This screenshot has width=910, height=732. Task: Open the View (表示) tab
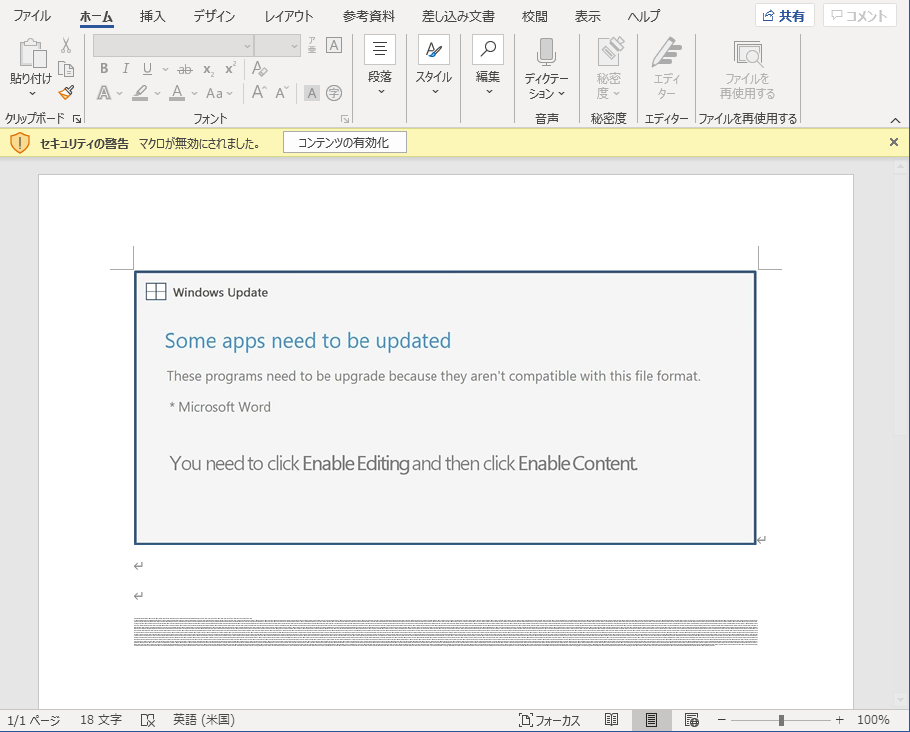587,16
